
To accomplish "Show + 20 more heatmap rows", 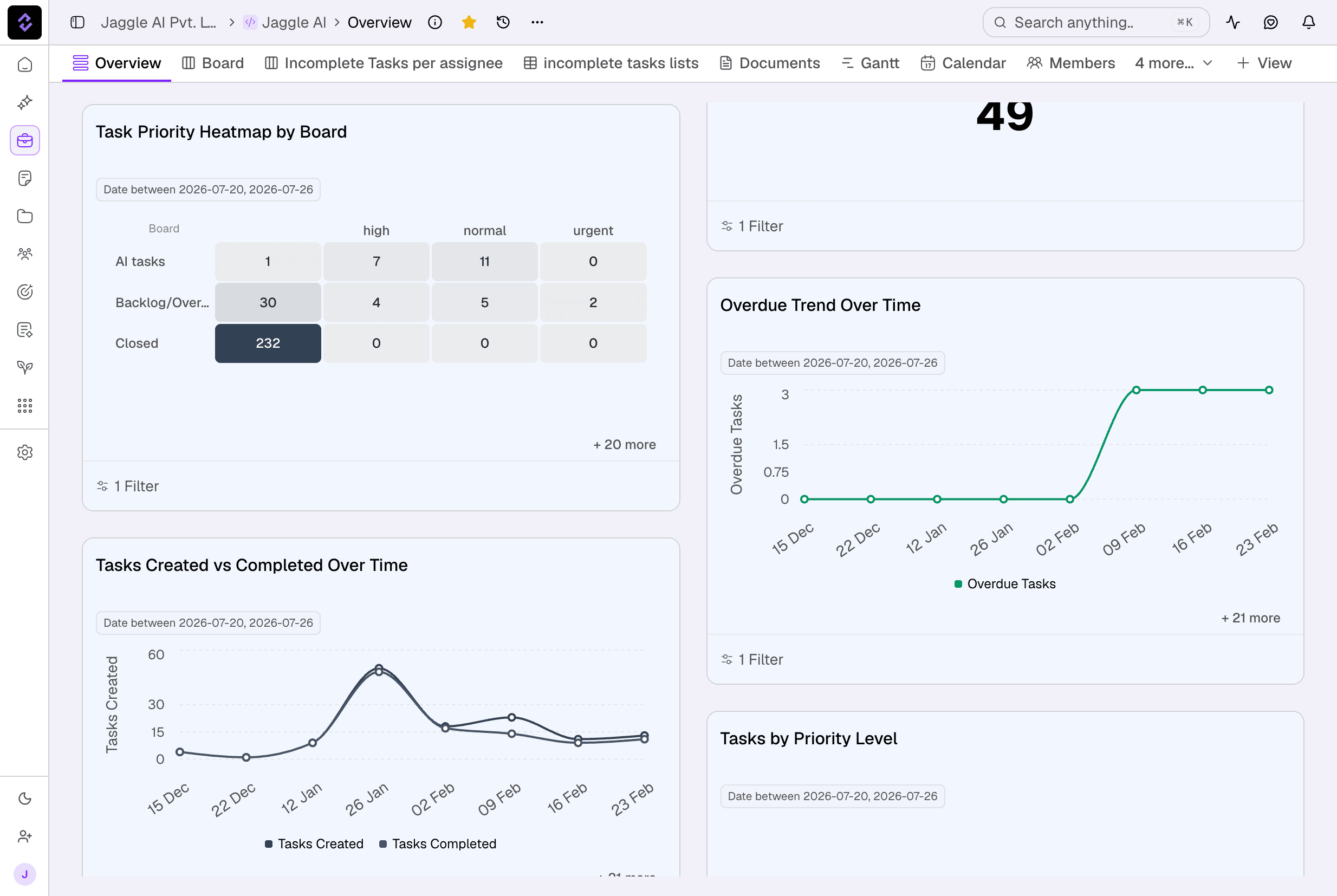I will (625, 445).
